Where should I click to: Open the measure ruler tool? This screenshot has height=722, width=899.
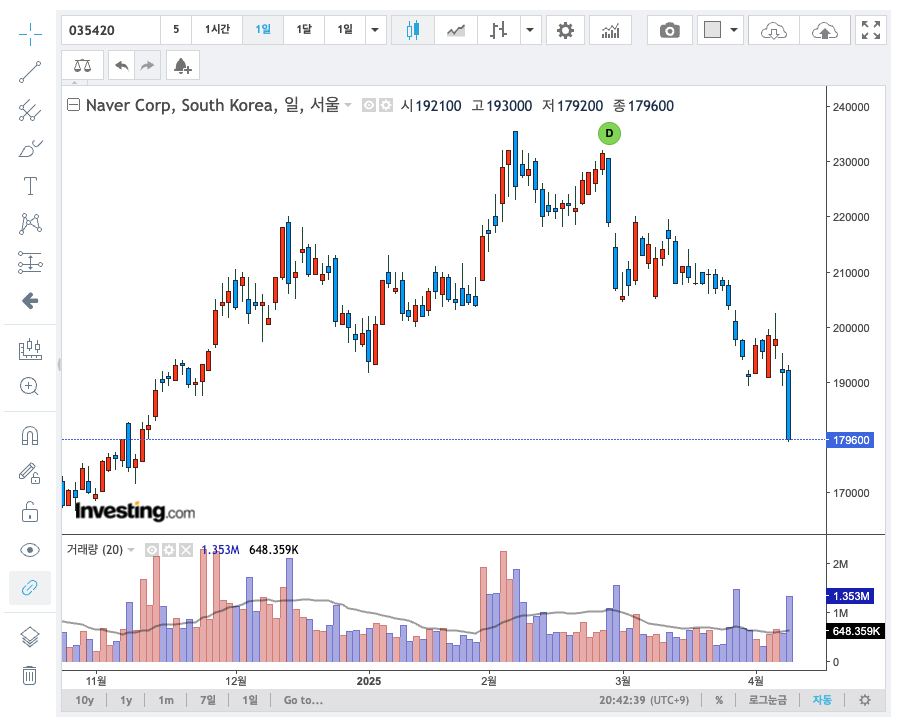(30, 349)
